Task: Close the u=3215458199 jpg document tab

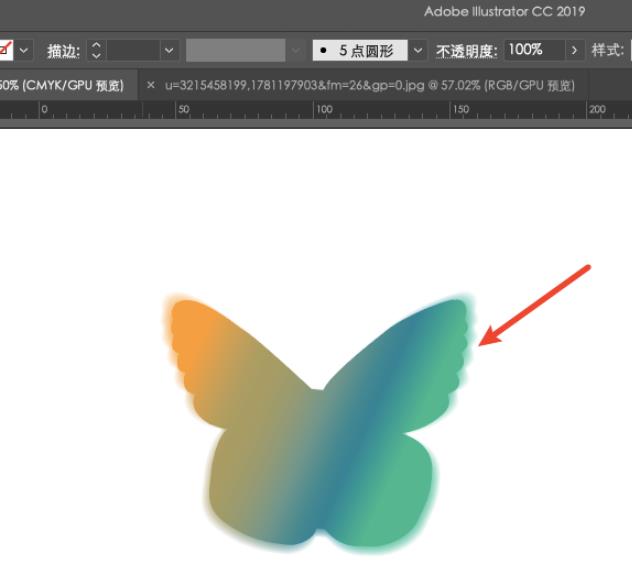Action: coord(150,85)
